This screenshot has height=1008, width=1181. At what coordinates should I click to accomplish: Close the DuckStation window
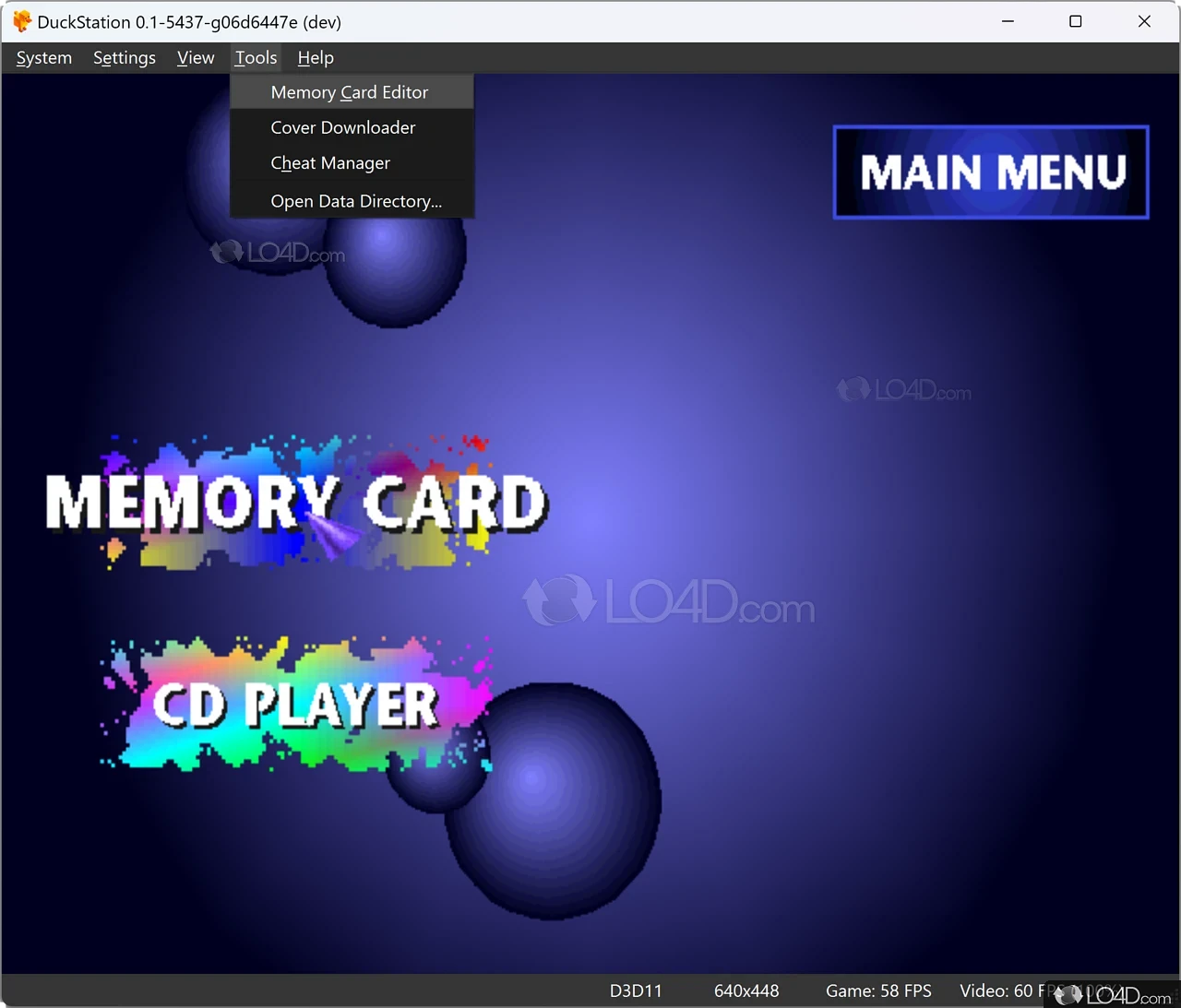(x=1144, y=21)
